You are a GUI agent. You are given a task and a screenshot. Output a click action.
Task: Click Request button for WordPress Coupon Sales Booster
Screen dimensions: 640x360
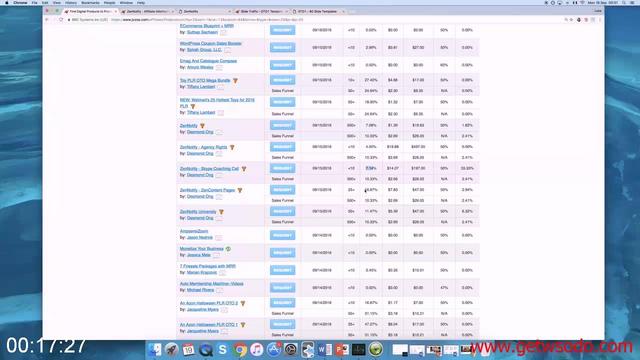point(282,47)
